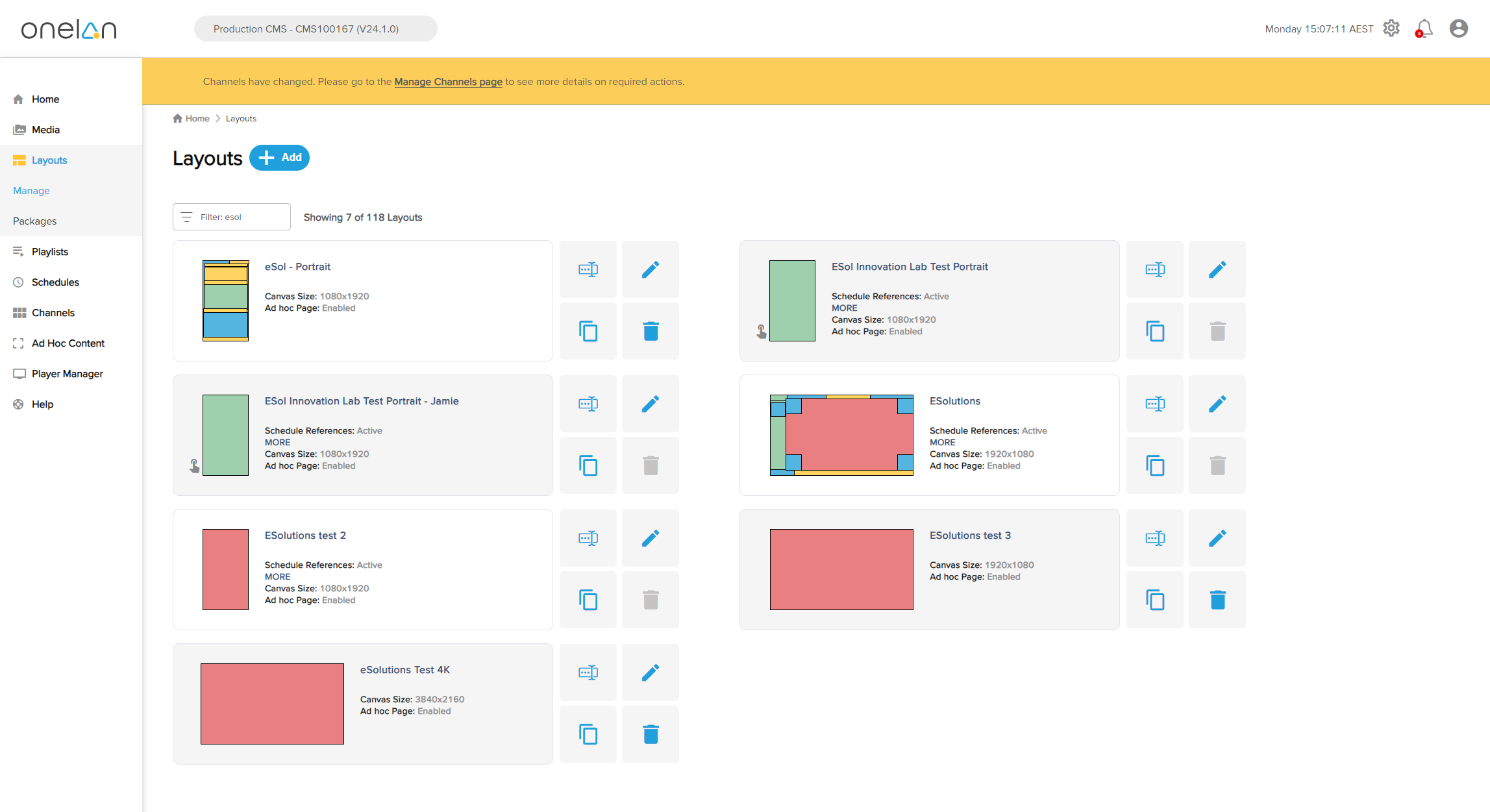Follow the Manage Channels page link
The image size is (1490, 812).
[448, 82]
